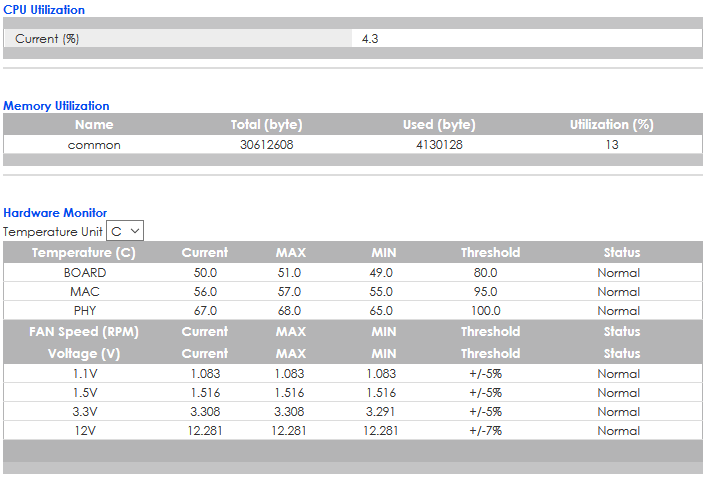The image size is (707, 478).
Task: Click the Memory Utilization heading
Action: tap(56, 105)
